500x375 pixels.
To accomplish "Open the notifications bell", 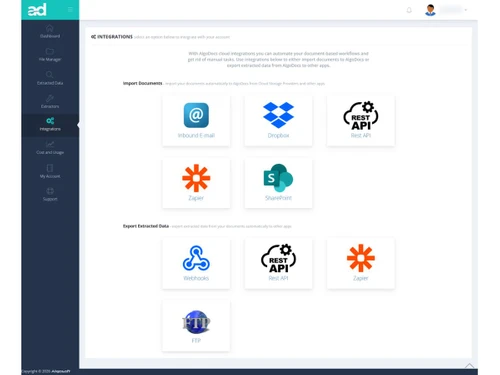I will (409, 10).
